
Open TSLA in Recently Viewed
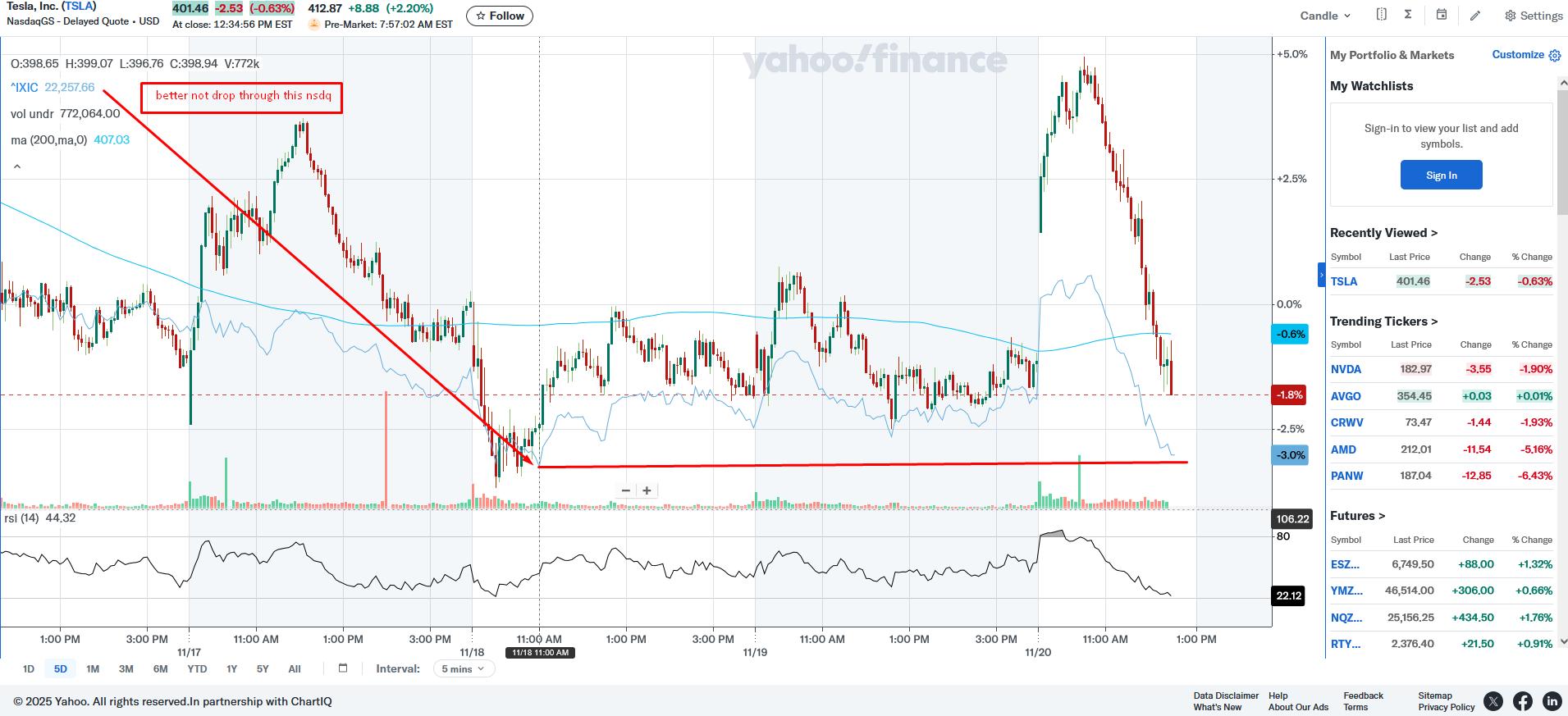tap(1344, 281)
